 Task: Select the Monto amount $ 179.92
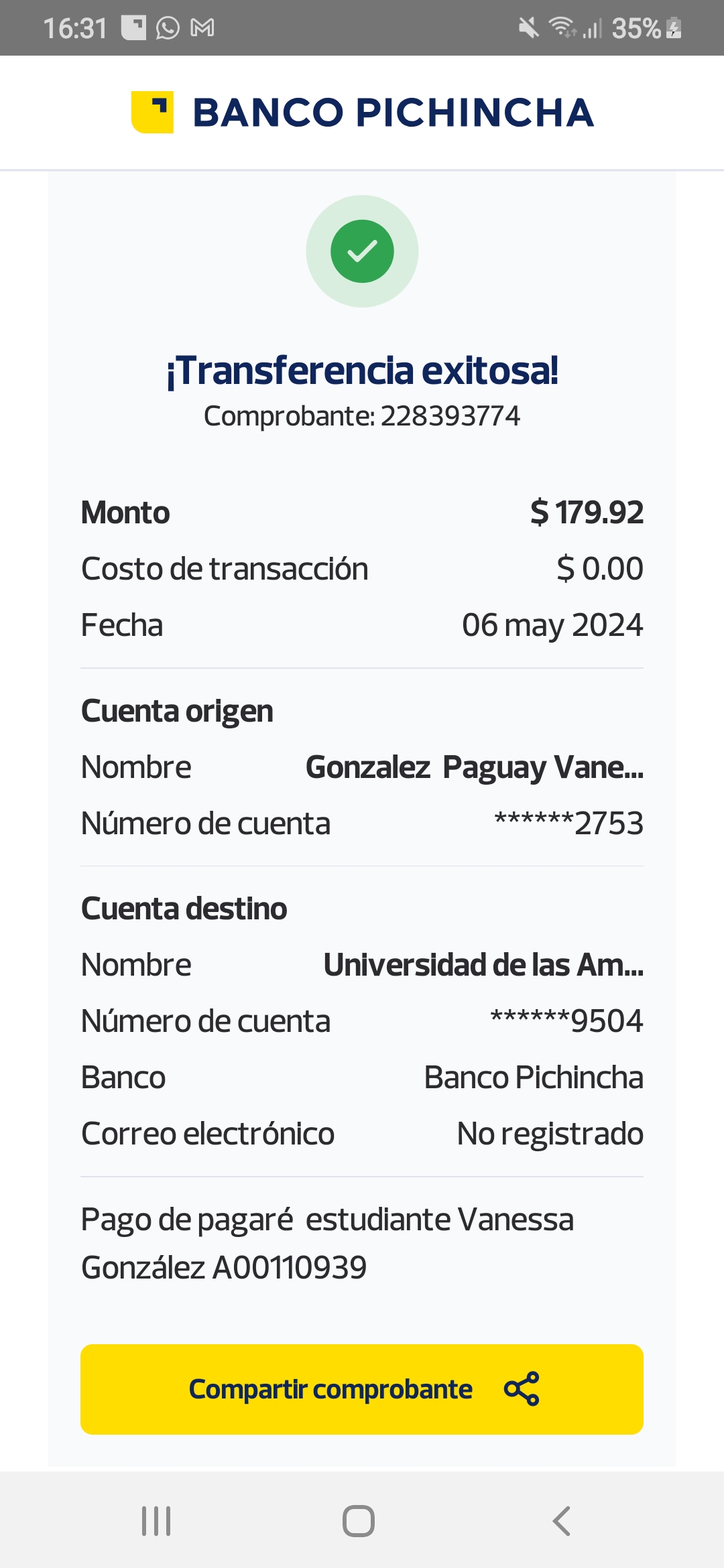pyautogui.click(x=587, y=513)
